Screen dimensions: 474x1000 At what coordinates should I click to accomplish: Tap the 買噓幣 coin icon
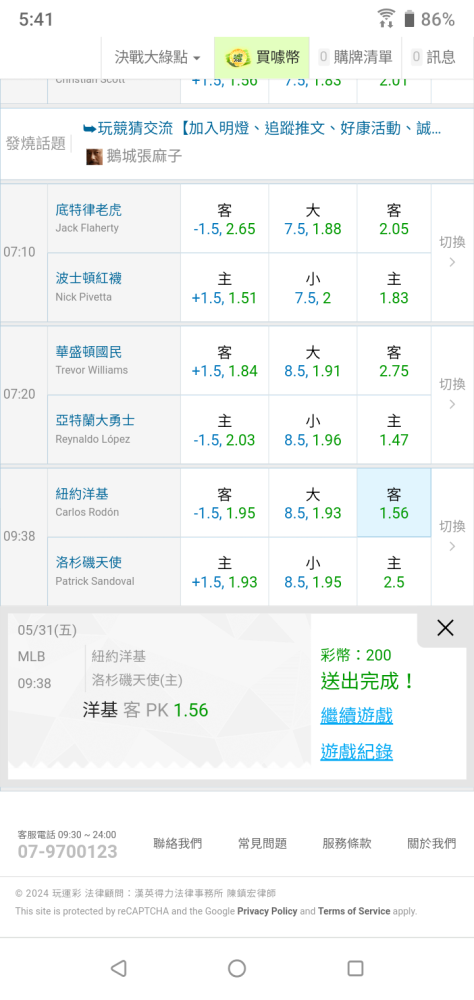coord(239,57)
